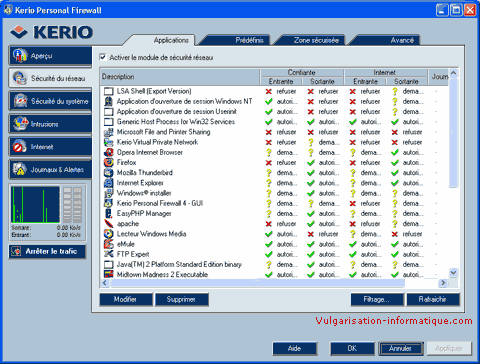
Task: Click the FTP Expert icon
Action: pos(109,254)
